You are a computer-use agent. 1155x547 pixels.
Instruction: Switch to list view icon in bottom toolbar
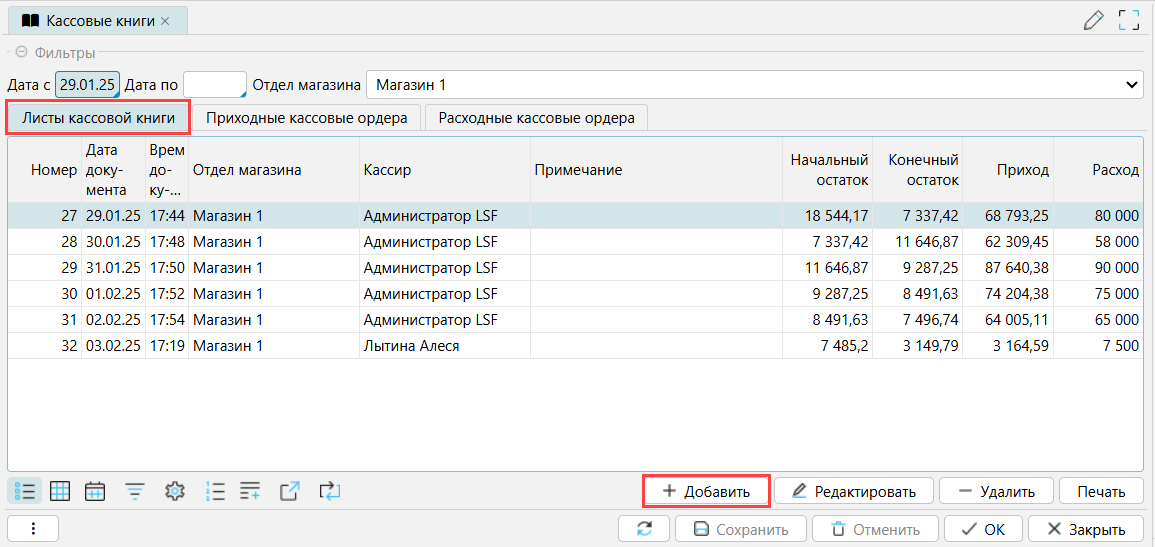[25, 491]
